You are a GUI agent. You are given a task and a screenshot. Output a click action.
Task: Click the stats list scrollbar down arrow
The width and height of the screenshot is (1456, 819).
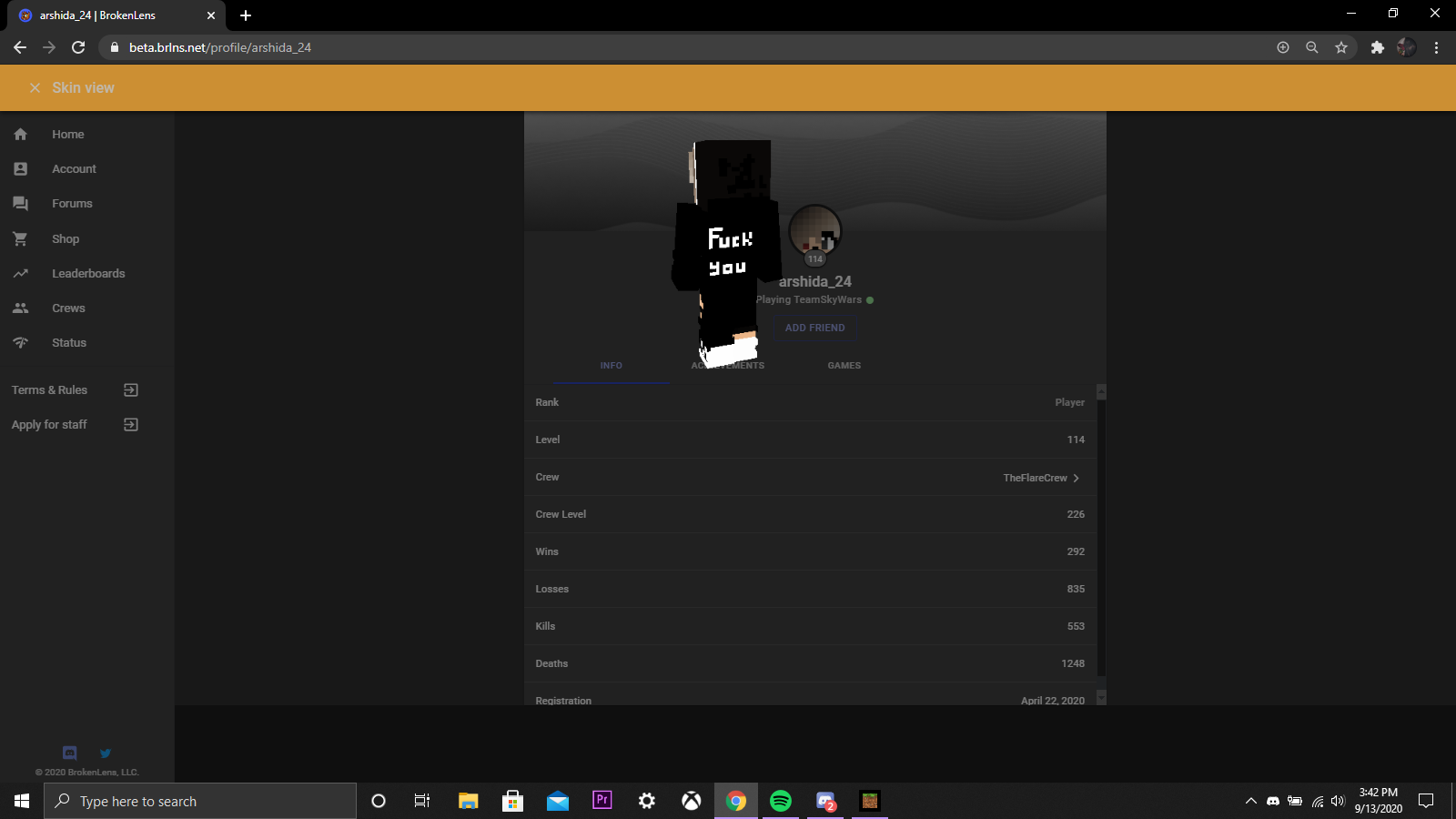[1101, 697]
